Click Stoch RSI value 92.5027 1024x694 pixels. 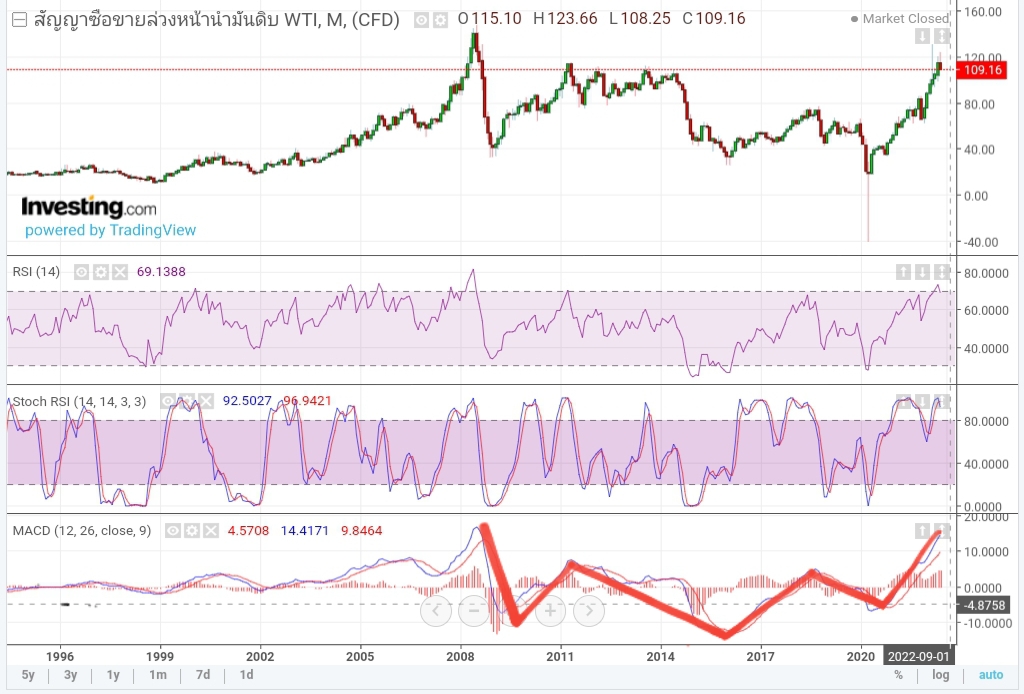pos(247,401)
